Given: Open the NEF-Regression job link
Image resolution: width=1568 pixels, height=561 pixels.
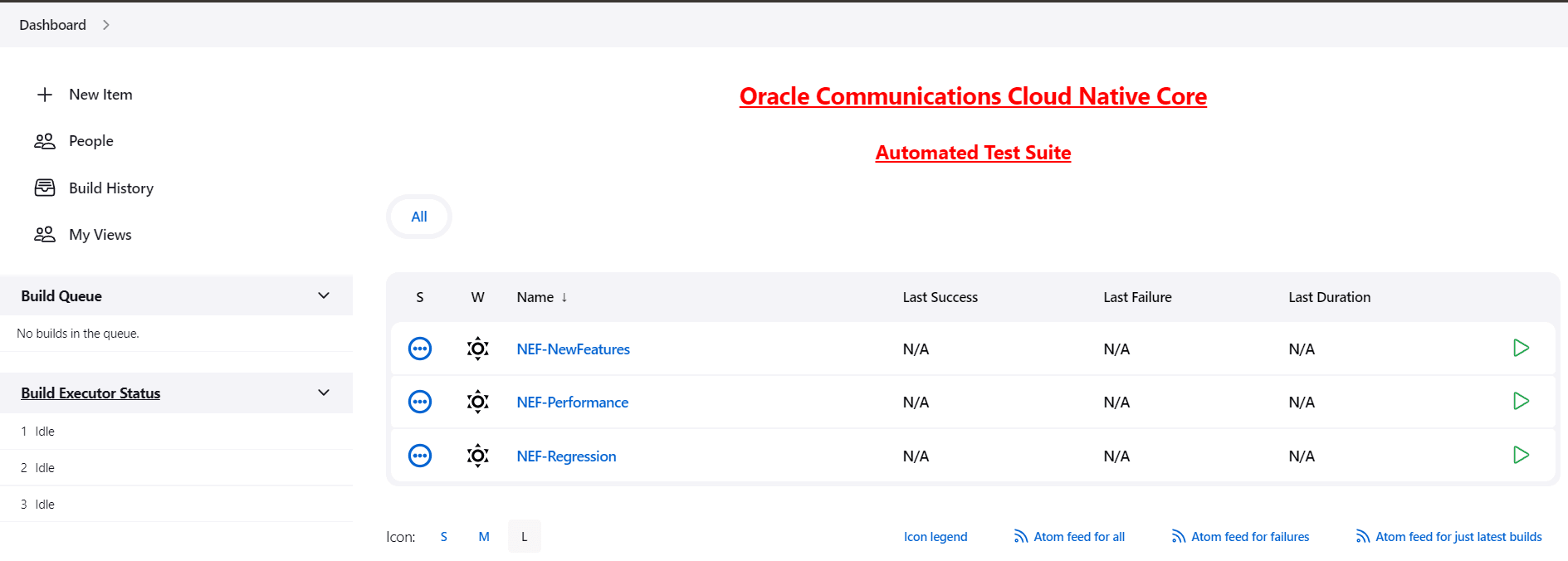Looking at the screenshot, I should (x=566, y=456).
